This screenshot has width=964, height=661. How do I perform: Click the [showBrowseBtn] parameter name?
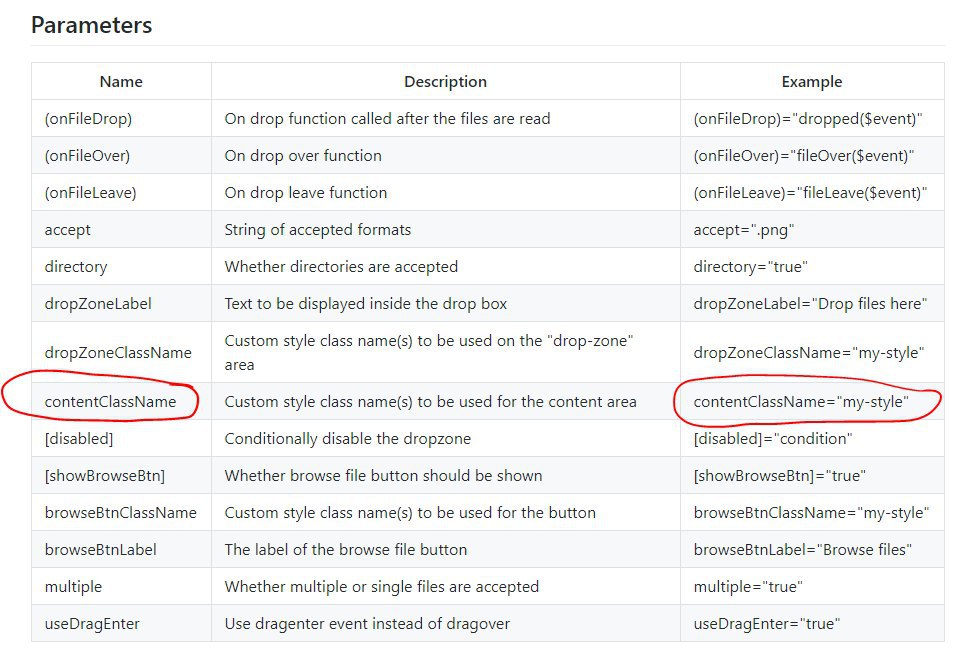105,476
